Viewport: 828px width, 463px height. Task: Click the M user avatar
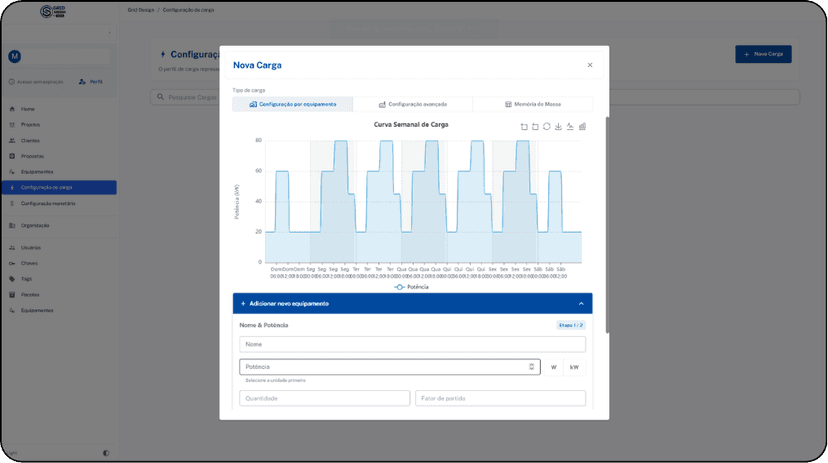[14, 56]
